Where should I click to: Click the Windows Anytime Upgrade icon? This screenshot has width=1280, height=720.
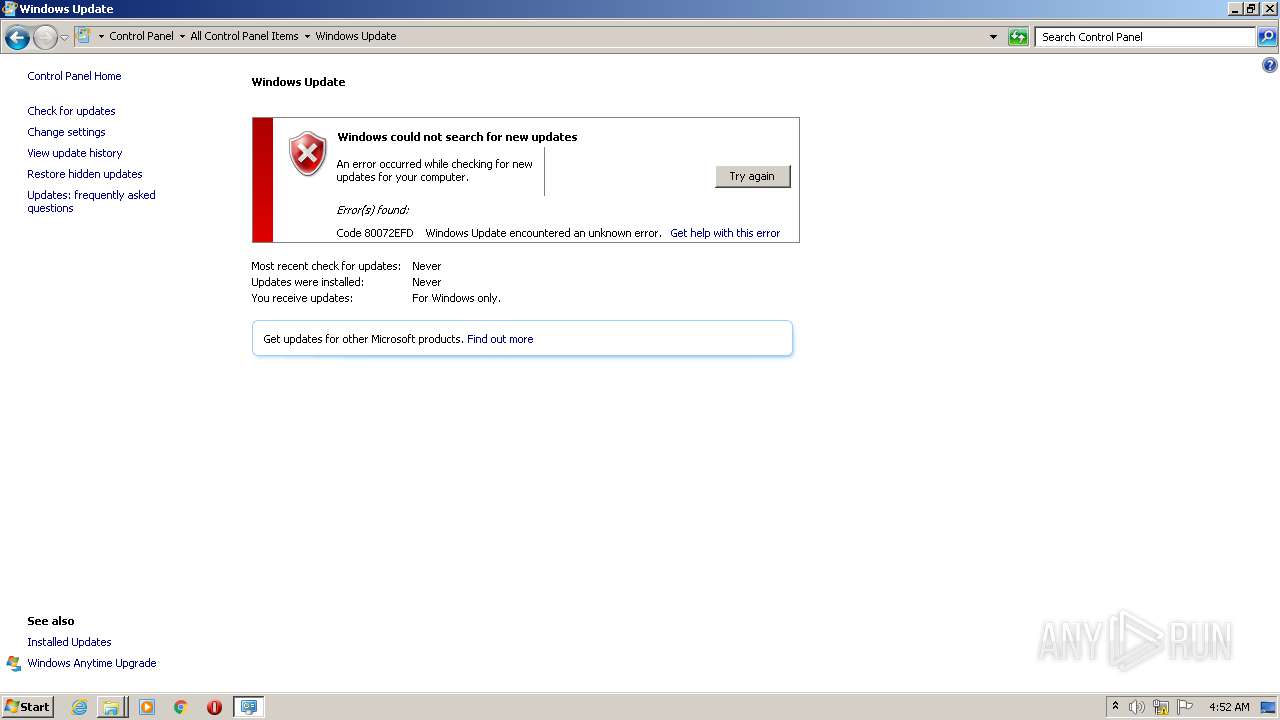[14, 663]
